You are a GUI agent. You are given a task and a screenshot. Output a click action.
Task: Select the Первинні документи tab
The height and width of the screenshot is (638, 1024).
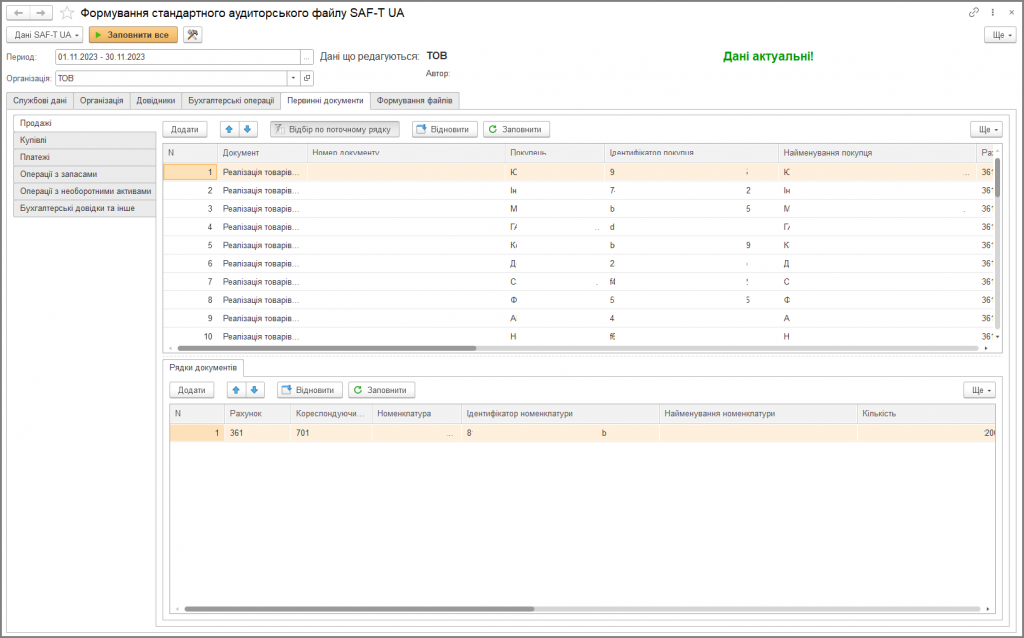pyautogui.click(x=325, y=101)
